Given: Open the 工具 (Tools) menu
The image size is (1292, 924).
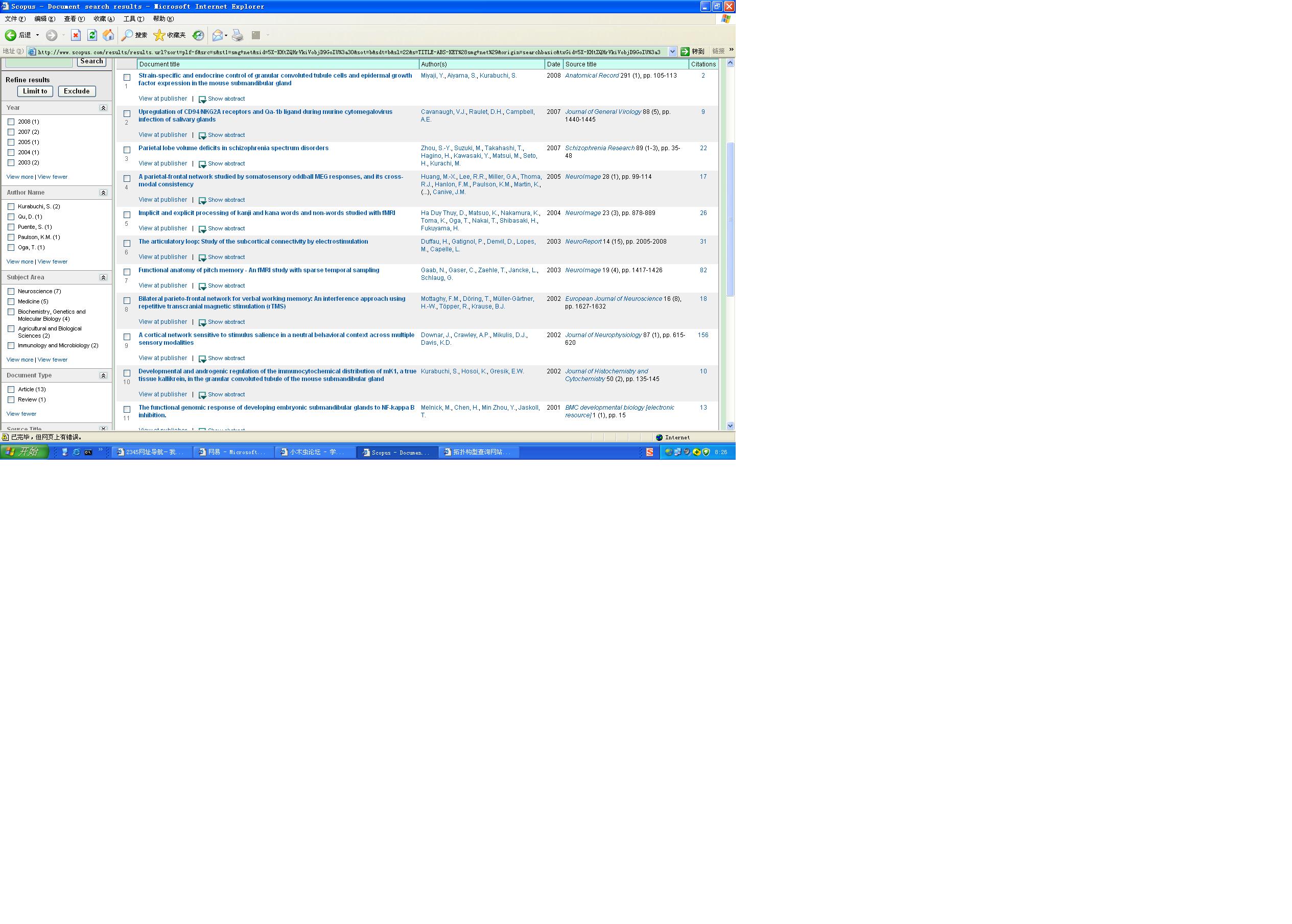Looking at the screenshot, I should tap(133, 19).
